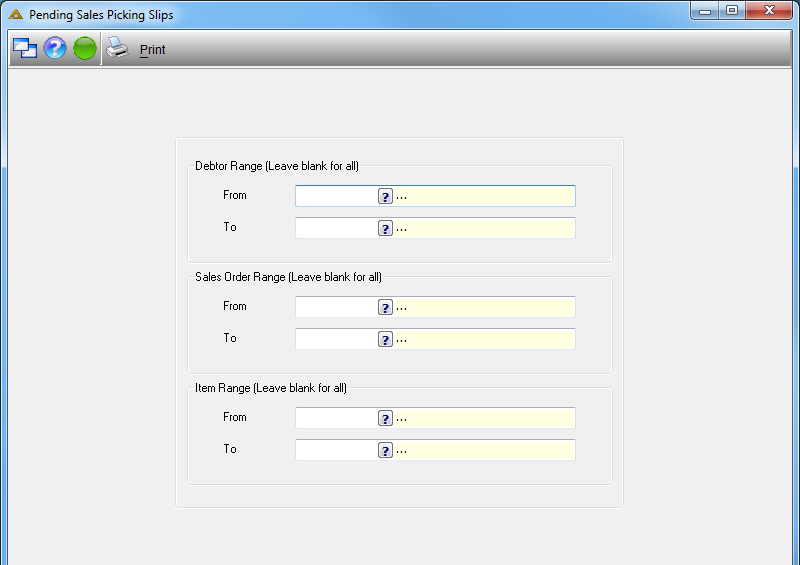Click the printer icon in toolbar
This screenshot has width=800, height=565.
(x=117, y=47)
